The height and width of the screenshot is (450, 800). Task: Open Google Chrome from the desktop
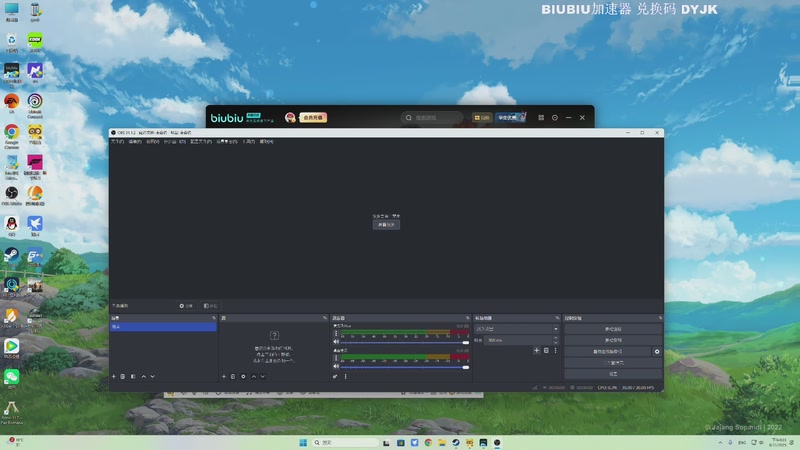11,137
